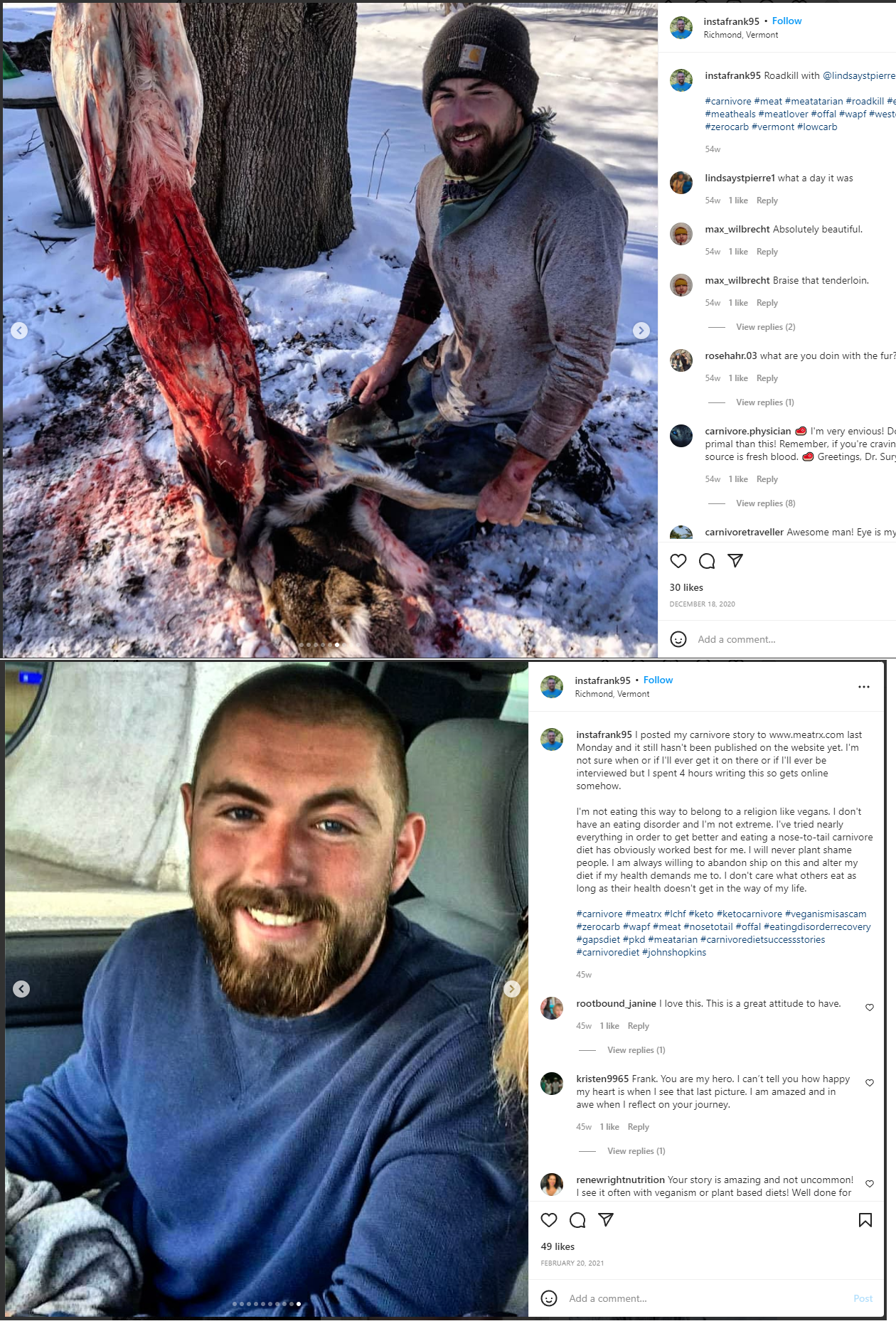Expand View replies (1) under kristen9965 comment

(x=636, y=1151)
